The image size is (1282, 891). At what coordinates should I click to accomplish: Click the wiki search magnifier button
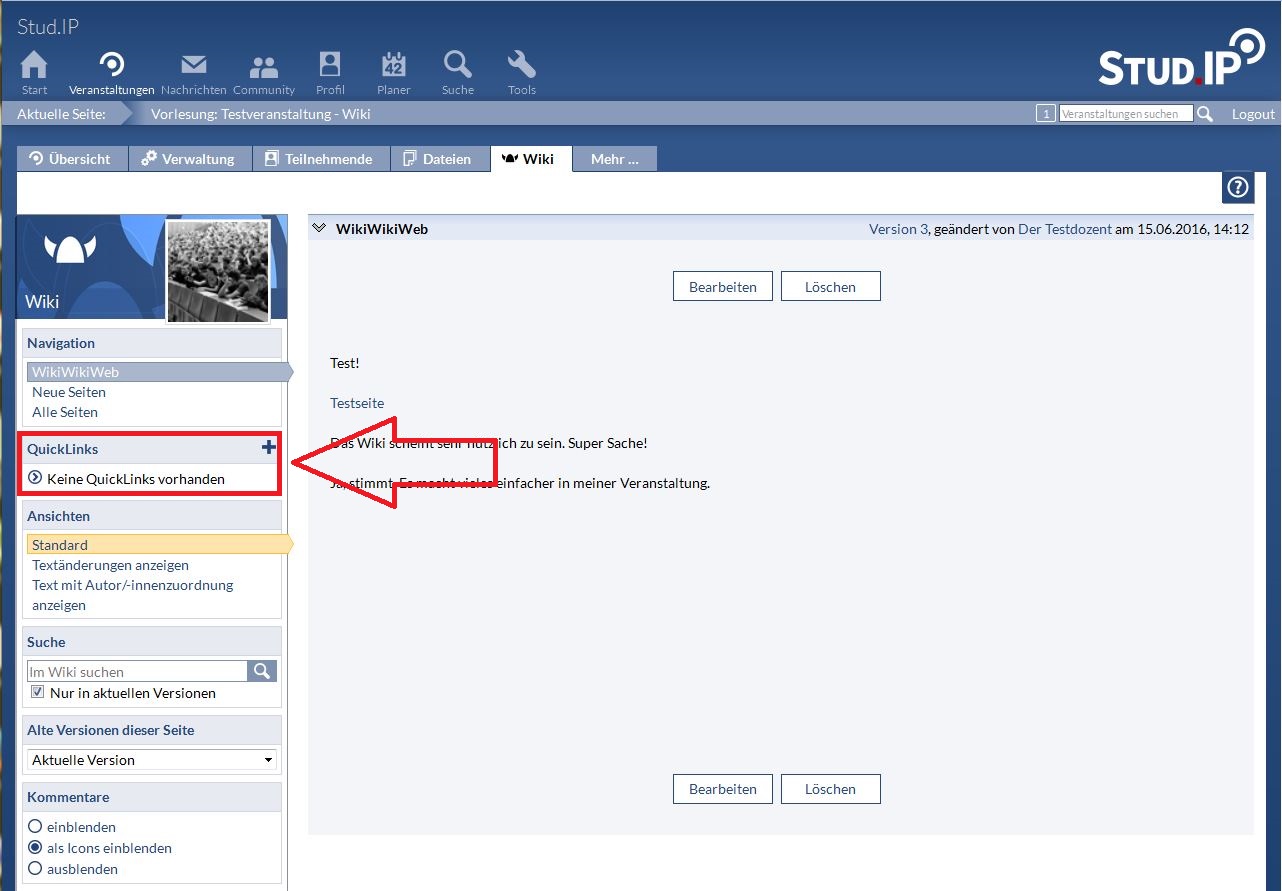point(262,671)
